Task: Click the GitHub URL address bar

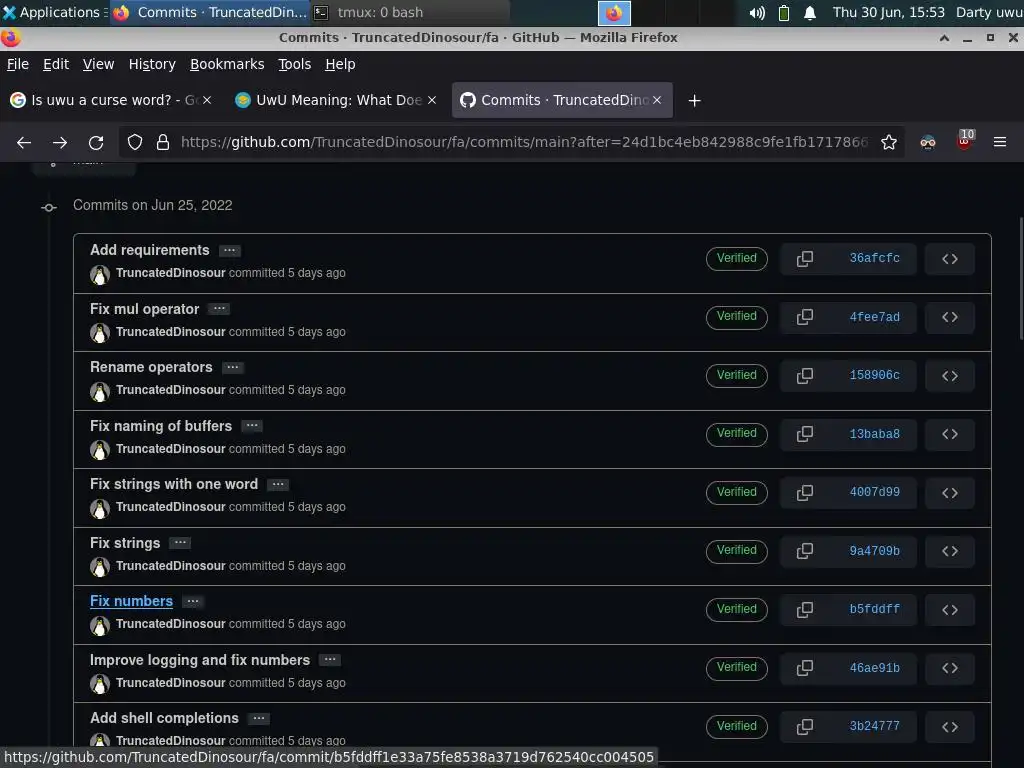Action: coord(524,142)
